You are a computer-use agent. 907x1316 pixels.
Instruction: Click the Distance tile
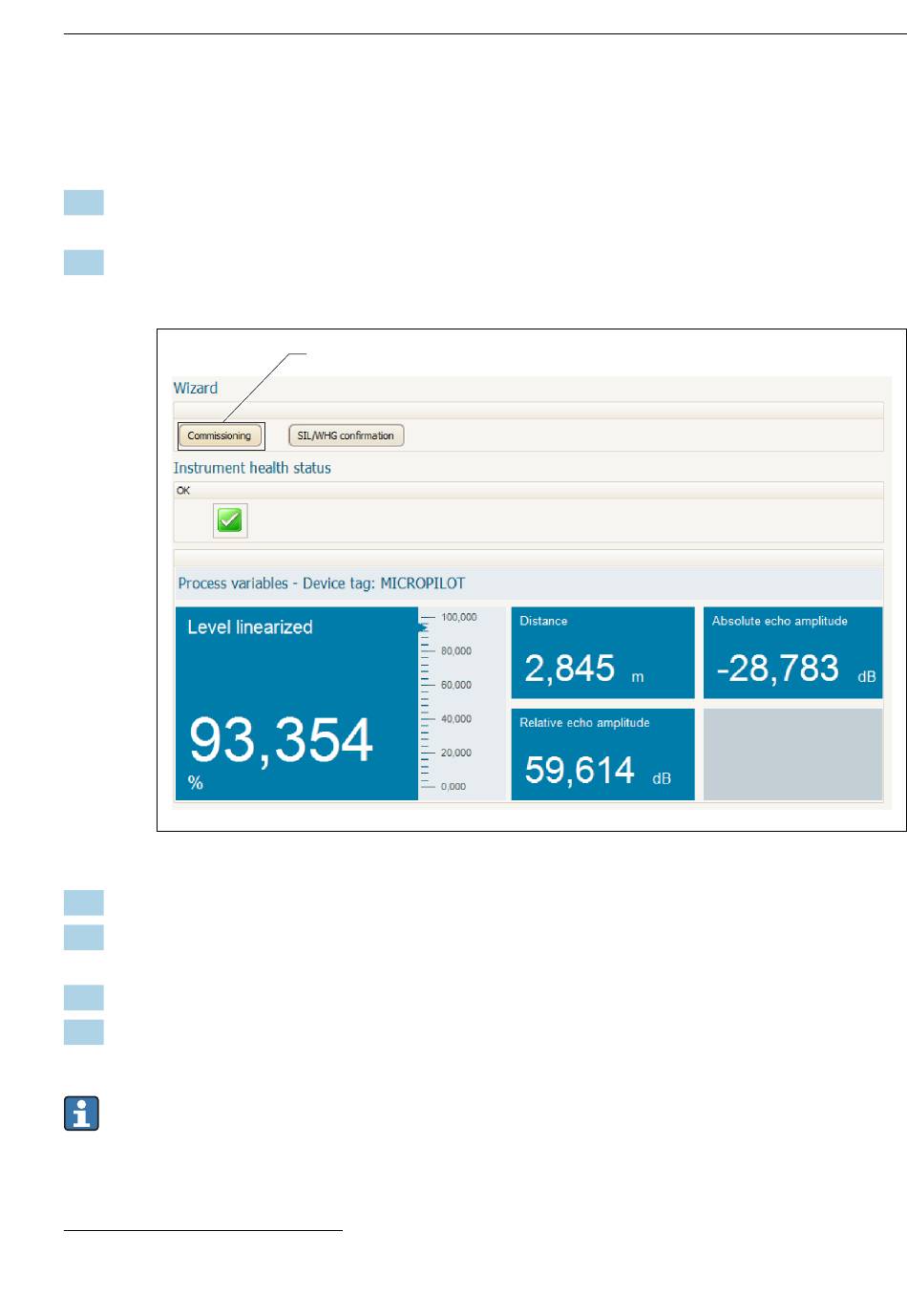pos(602,652)
